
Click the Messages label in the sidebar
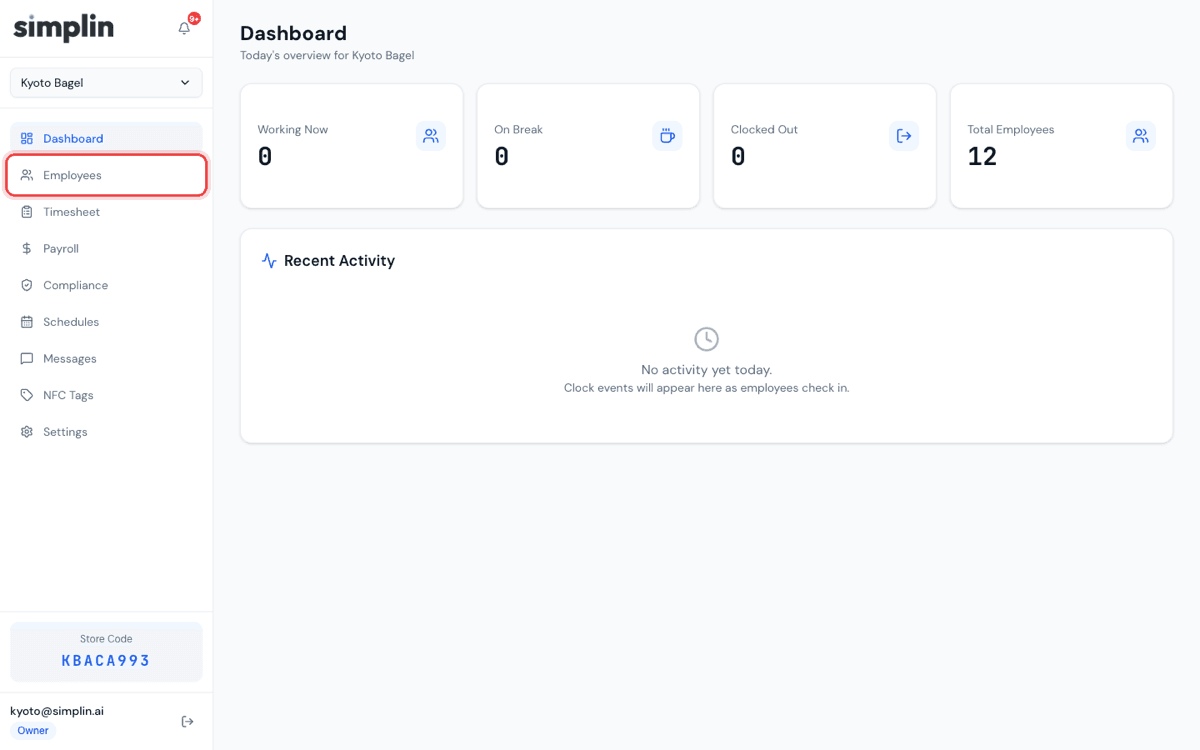pos(70,359)
